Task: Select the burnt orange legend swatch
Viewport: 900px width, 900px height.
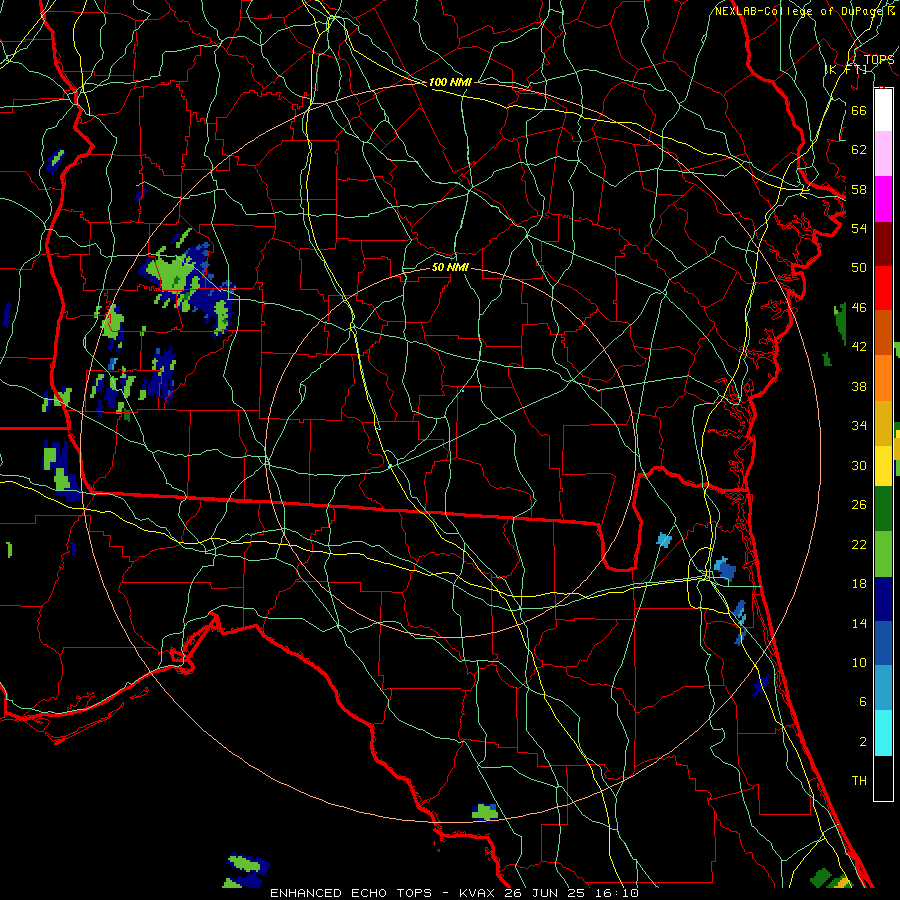Action: (883, 332)
